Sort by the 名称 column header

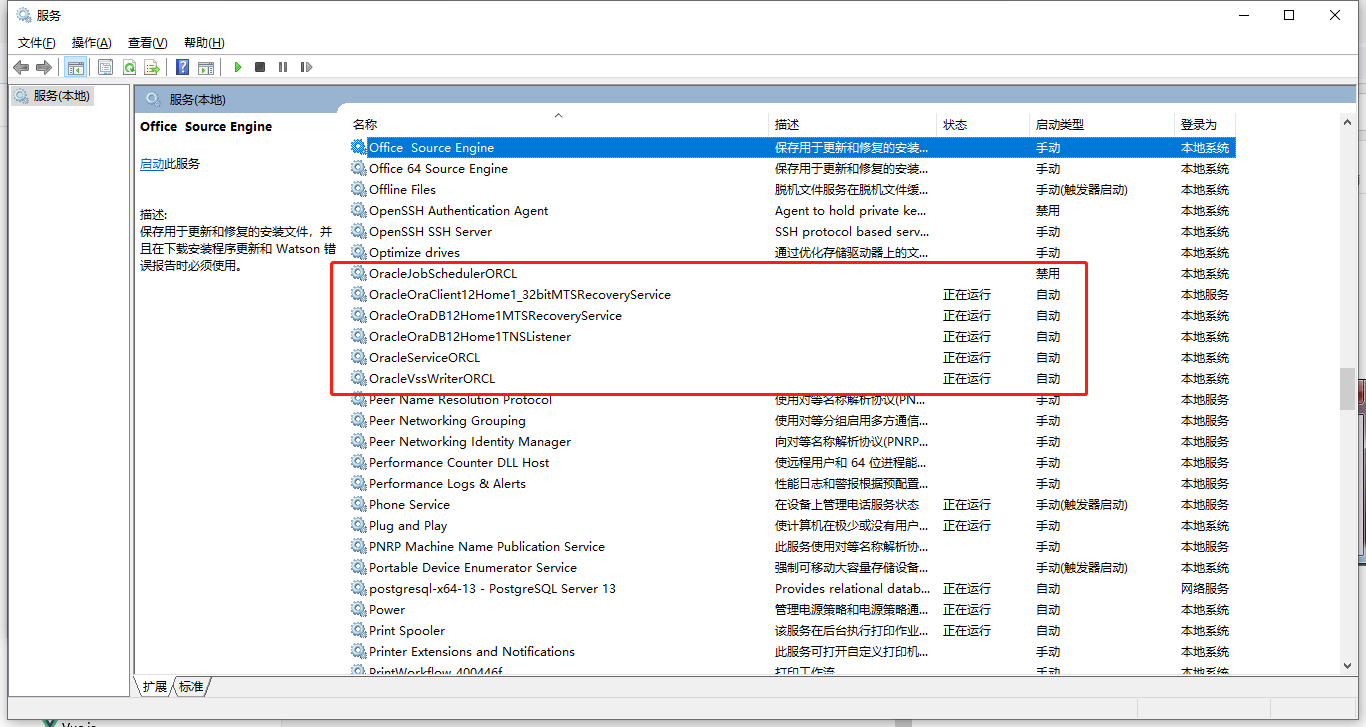(x=559, y=124)
